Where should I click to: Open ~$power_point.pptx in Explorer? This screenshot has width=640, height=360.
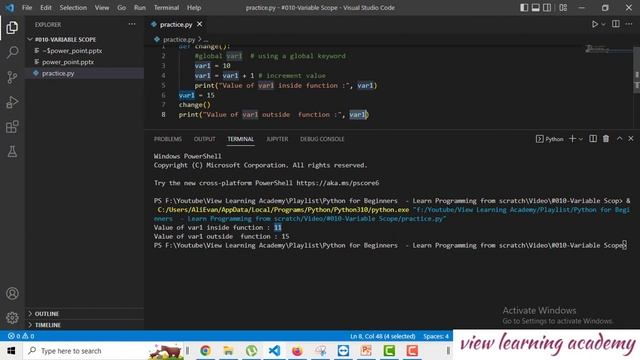72,51
